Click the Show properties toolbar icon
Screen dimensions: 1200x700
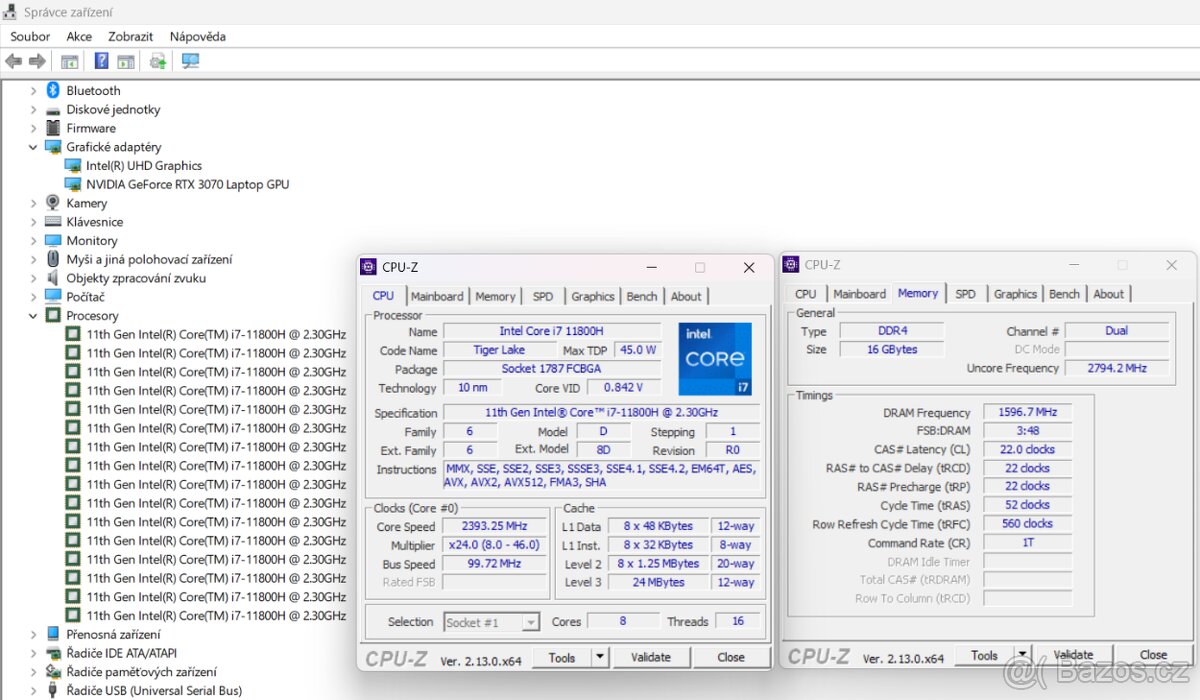coord(126,61)
